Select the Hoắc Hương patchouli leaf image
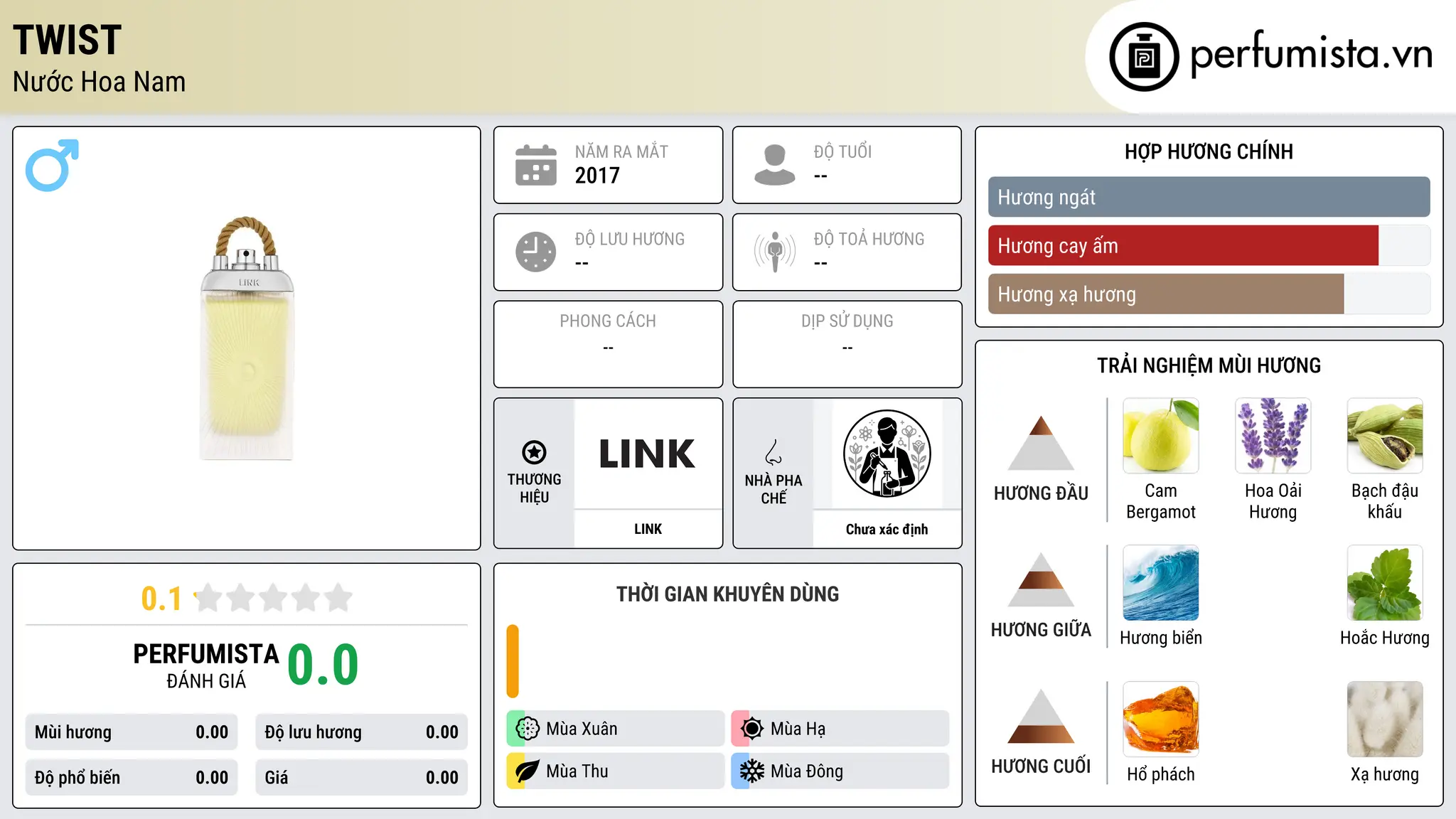Viewport: 1456px width, 819px height. pyautogui.click(x=1385, y=583)
